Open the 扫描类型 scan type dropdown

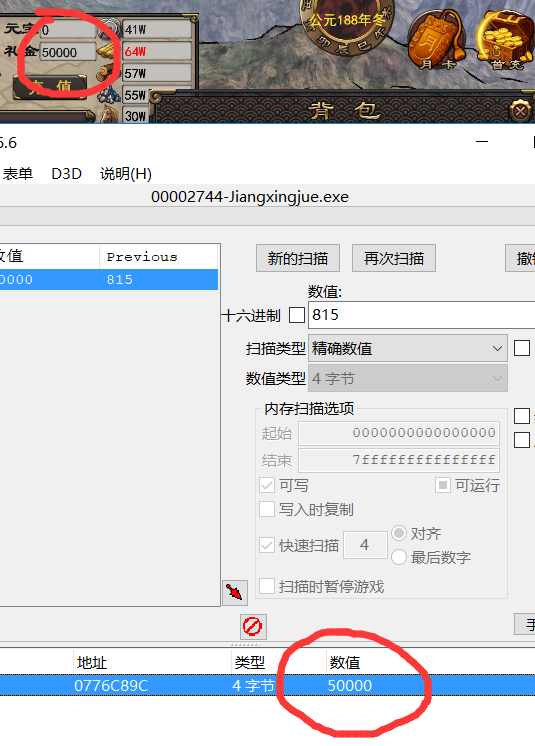[x=408, y=348]
